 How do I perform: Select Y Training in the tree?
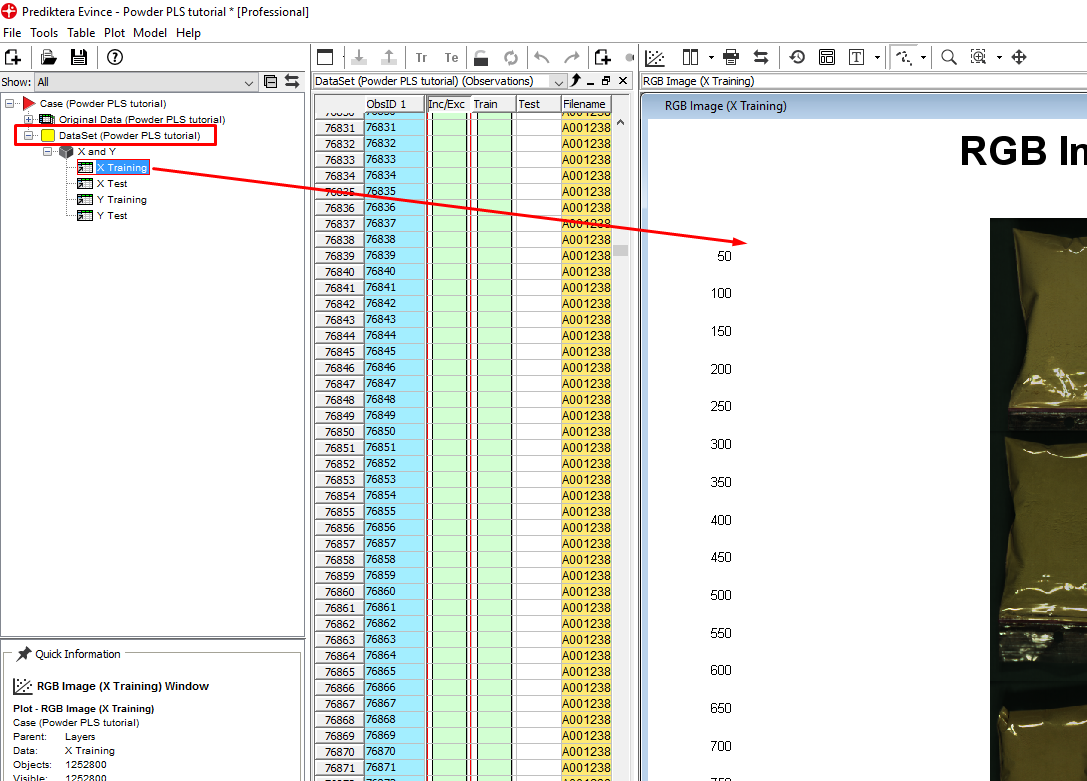click(x=121, y=200)
